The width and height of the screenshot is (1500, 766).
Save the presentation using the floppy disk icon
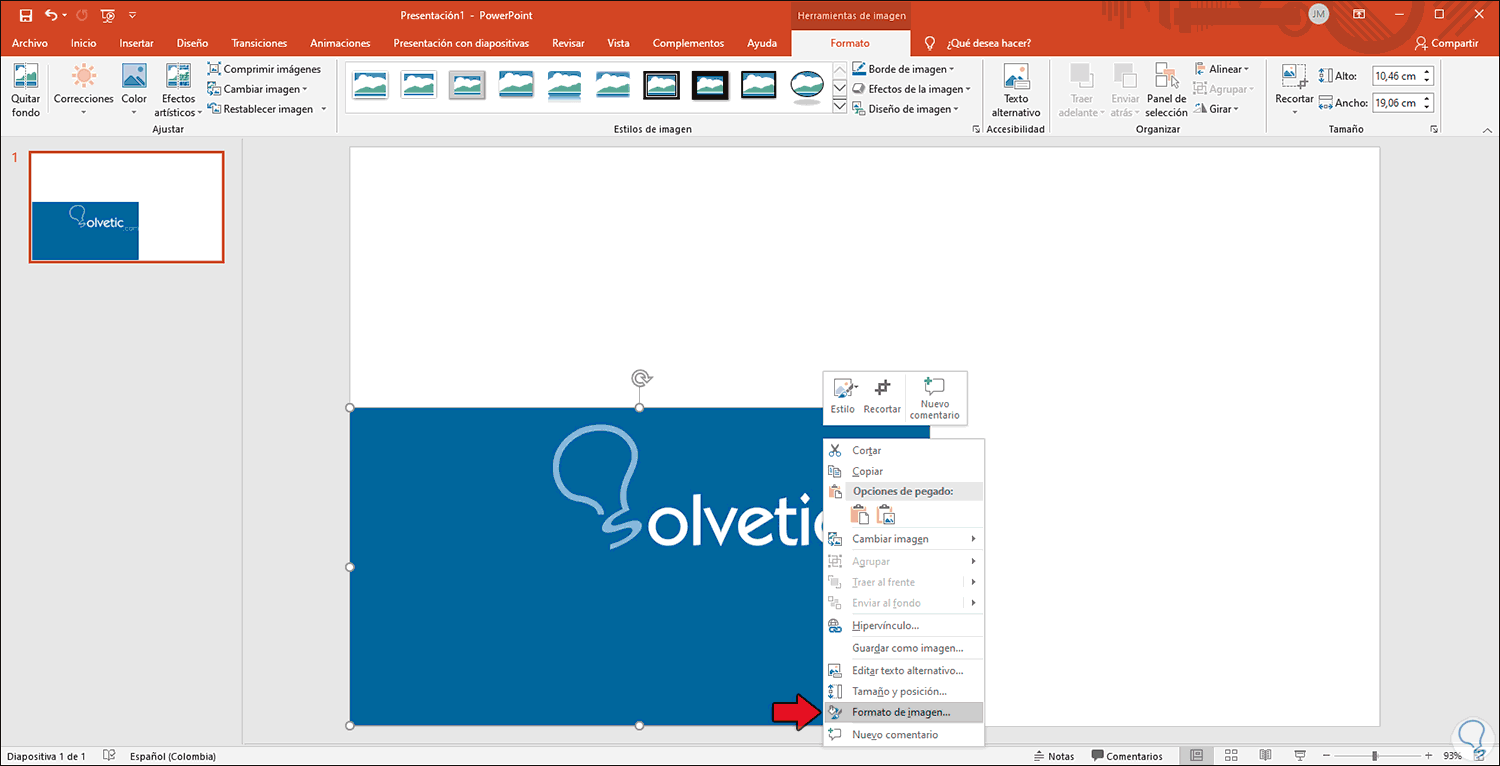point(26,16)
